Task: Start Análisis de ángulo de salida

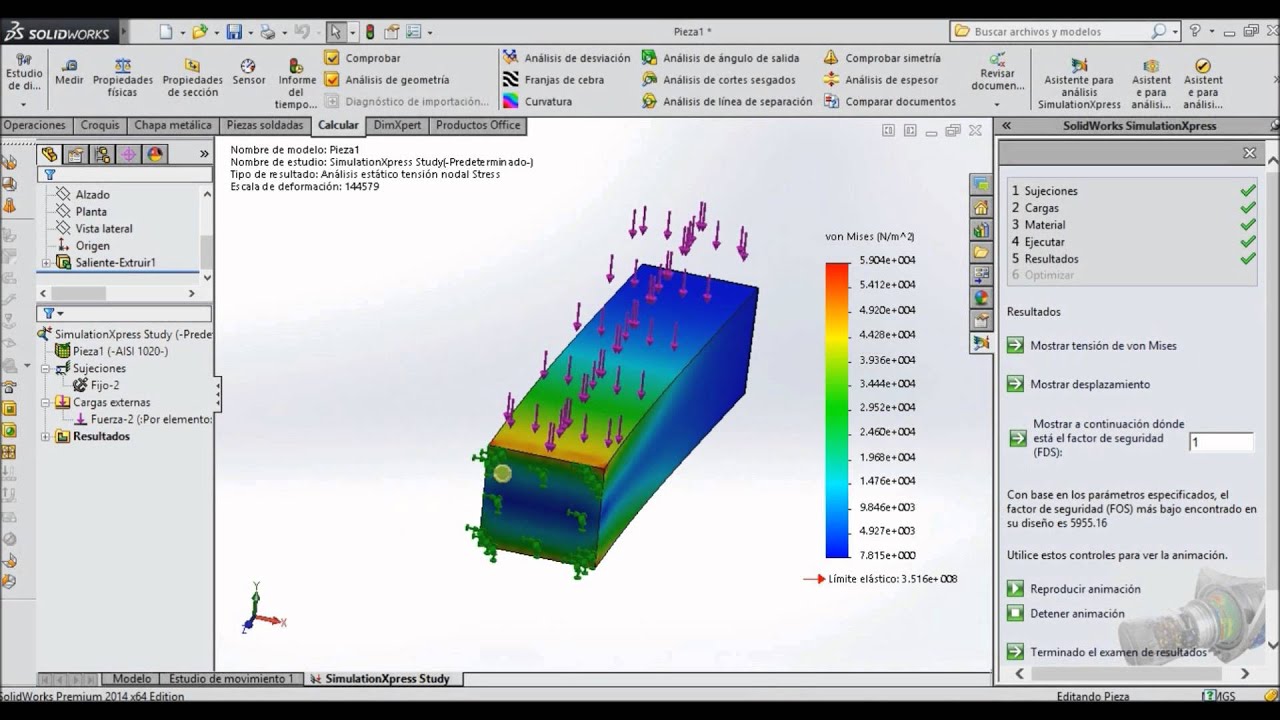Action: pos(720,58)
